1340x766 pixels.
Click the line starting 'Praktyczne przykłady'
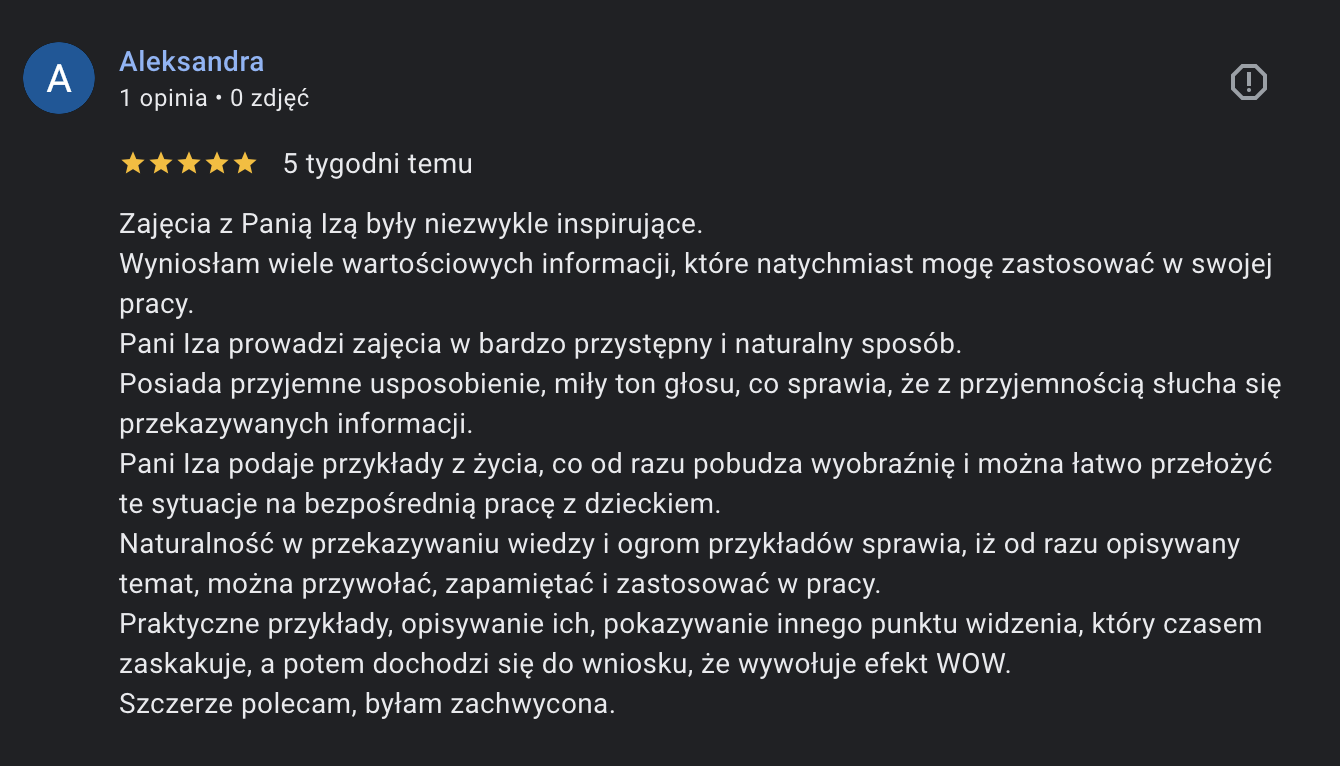691,624
